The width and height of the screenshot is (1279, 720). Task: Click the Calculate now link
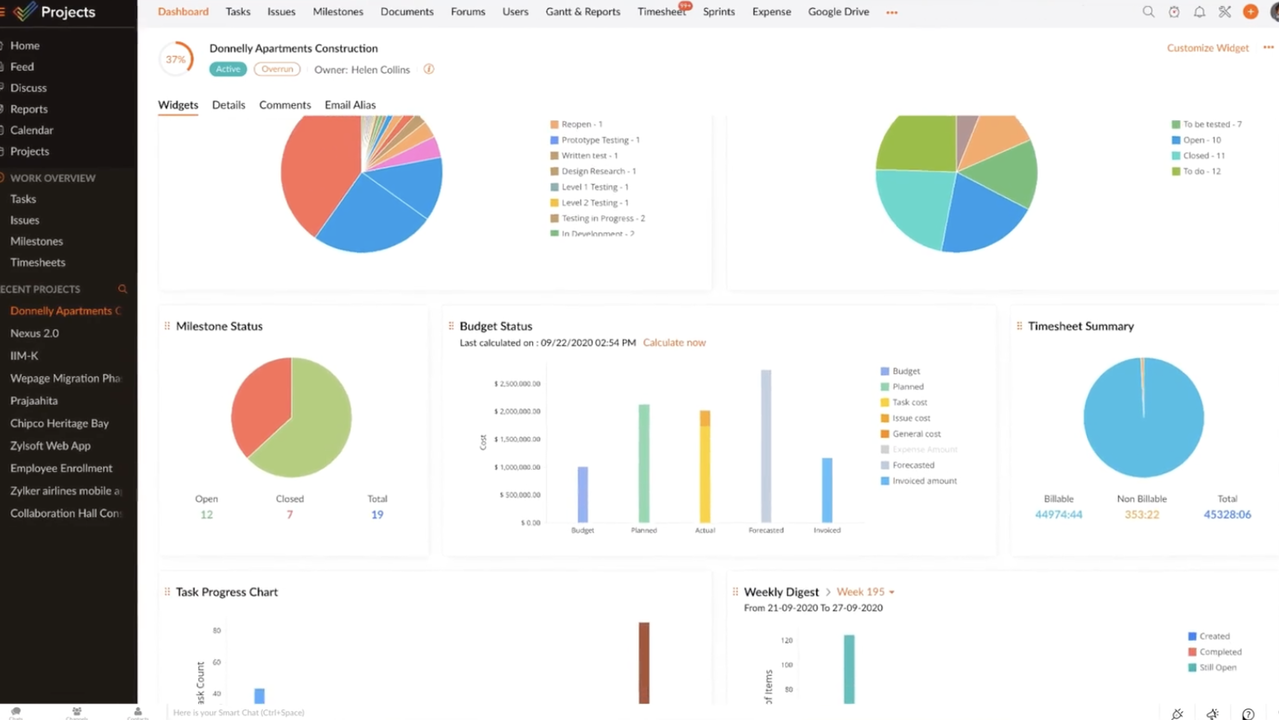[674, 342]
